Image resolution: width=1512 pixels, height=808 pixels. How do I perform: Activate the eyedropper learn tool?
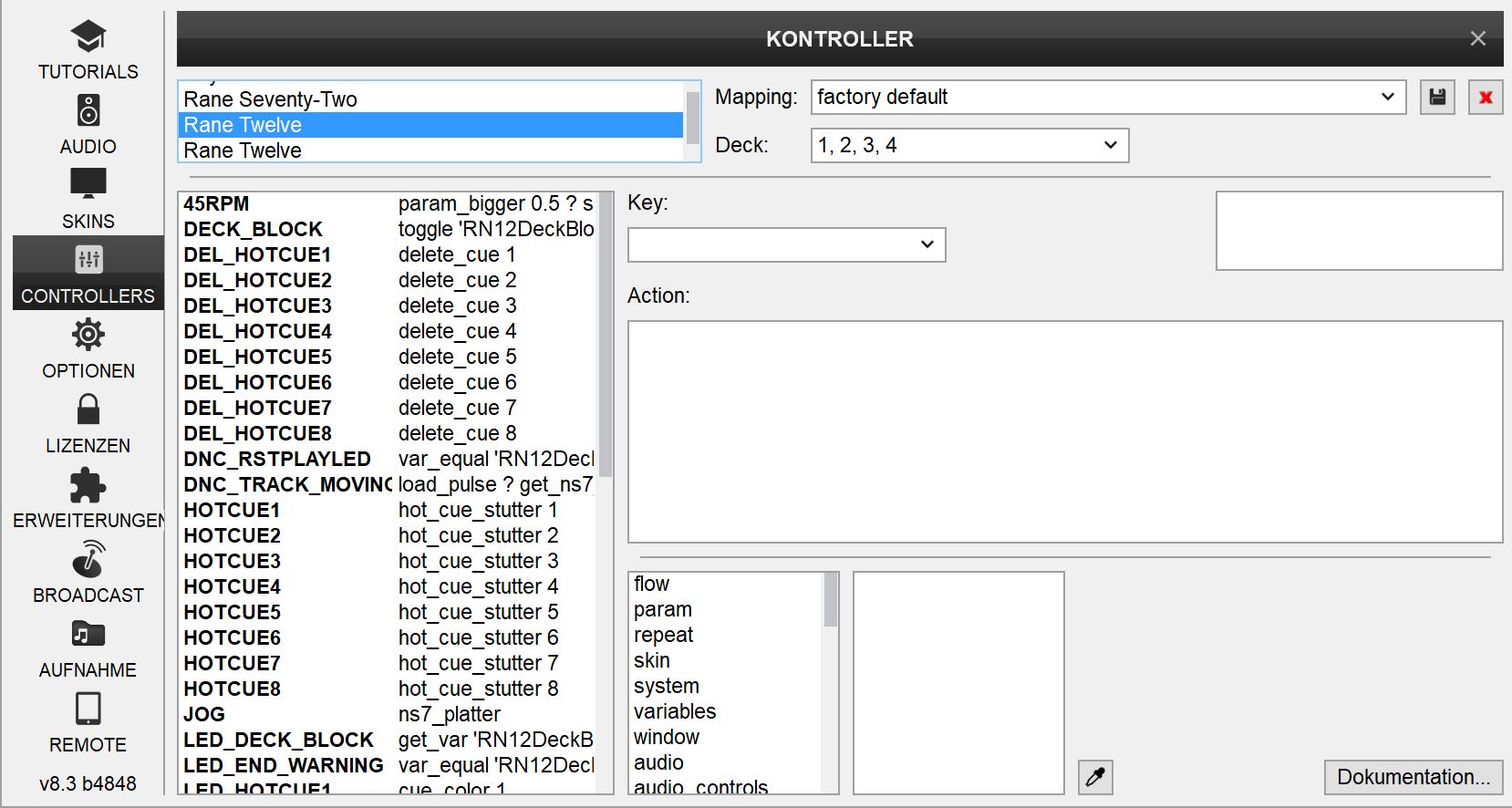tap(1095, 777)
